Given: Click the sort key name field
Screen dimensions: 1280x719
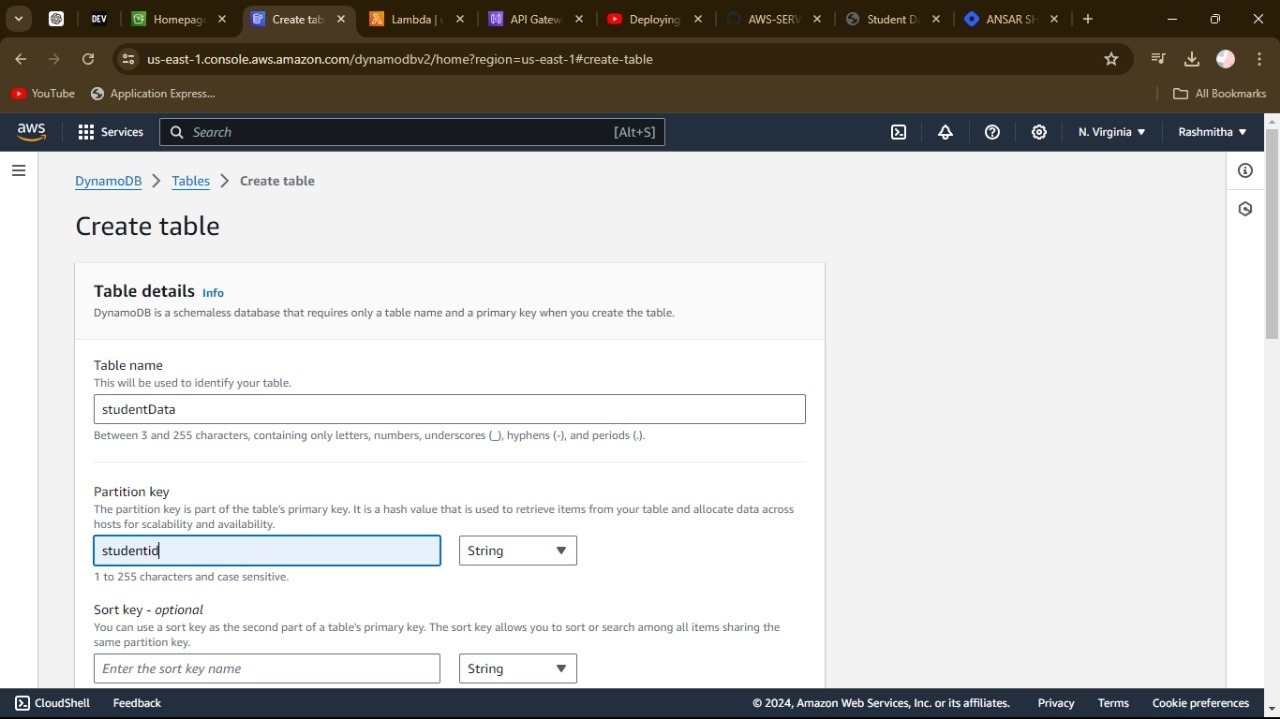Looking at the screenshot, I should (x=267, y=669).
